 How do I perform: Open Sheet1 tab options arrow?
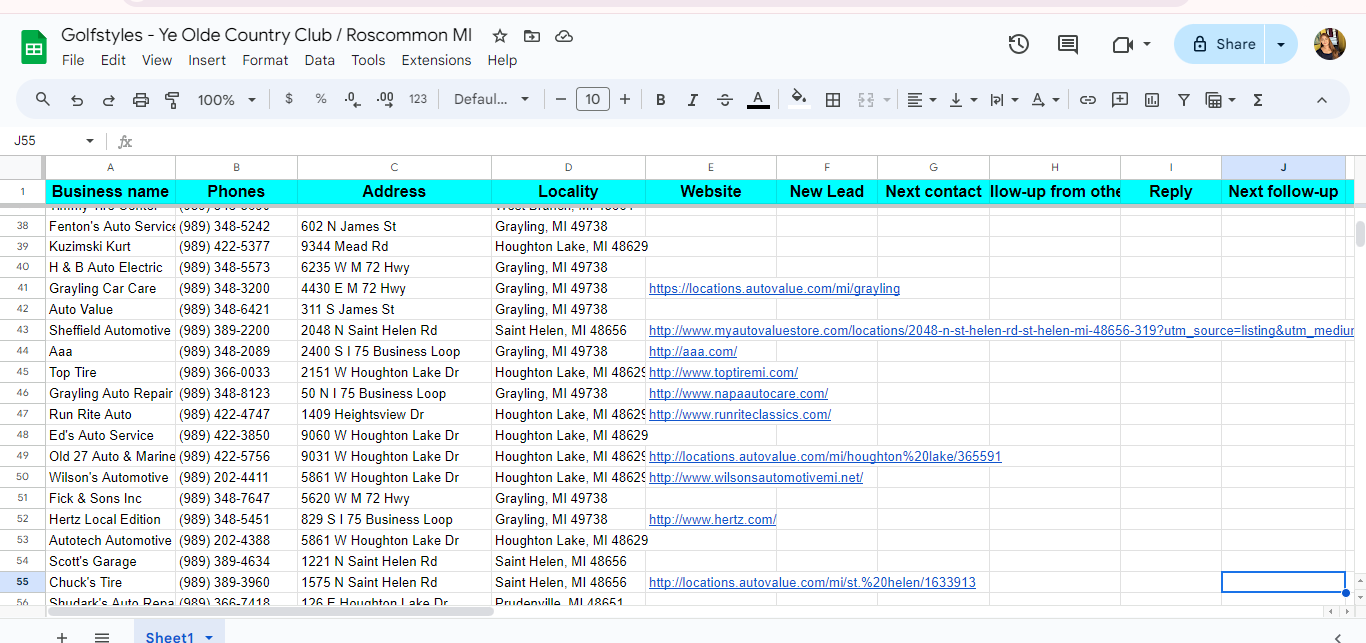pos(209,637)
